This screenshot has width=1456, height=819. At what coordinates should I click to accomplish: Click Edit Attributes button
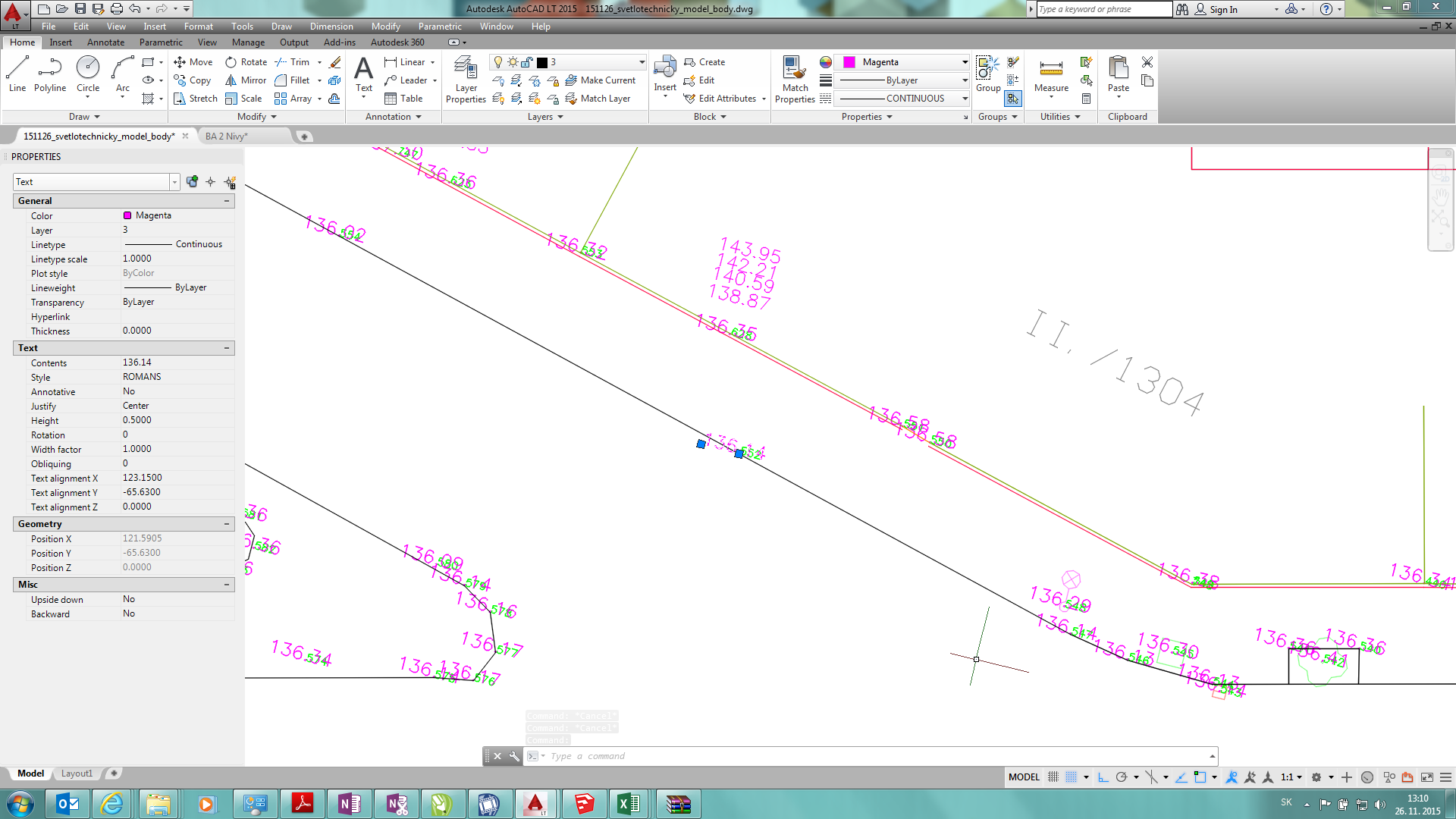[x=720, y=99]
